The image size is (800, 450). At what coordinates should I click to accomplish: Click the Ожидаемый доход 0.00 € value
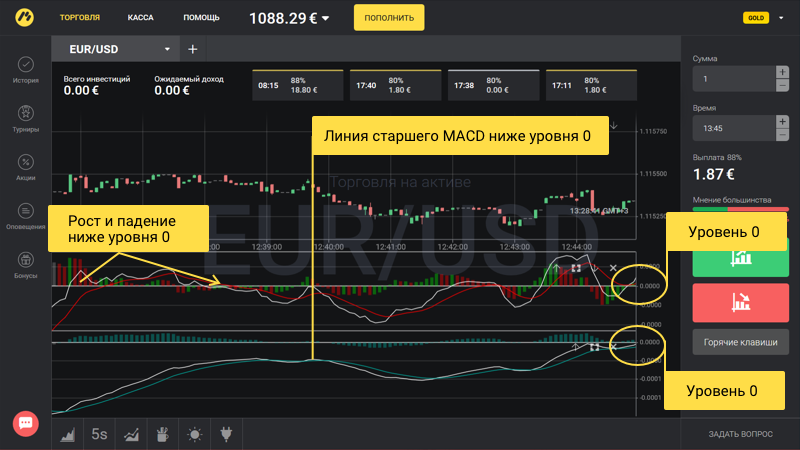[172, 91]
